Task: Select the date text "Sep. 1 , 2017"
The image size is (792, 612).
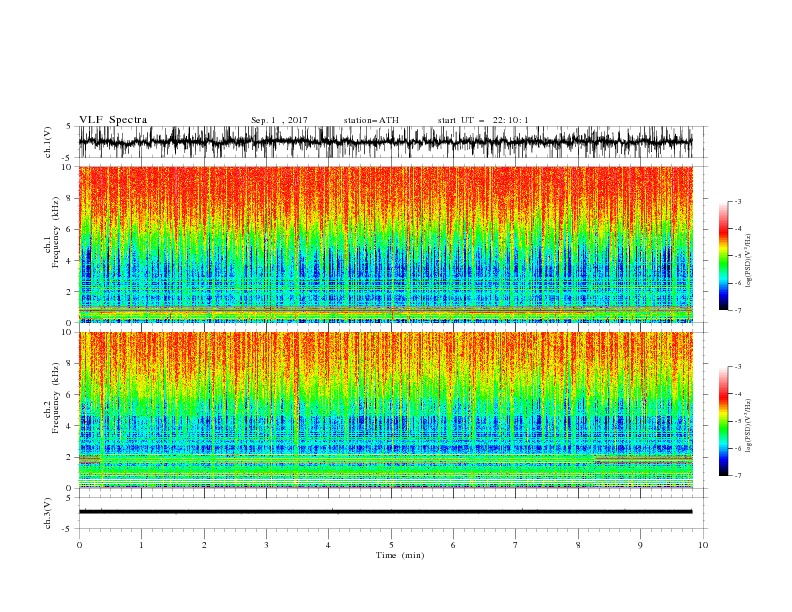Action: point(279,120)
